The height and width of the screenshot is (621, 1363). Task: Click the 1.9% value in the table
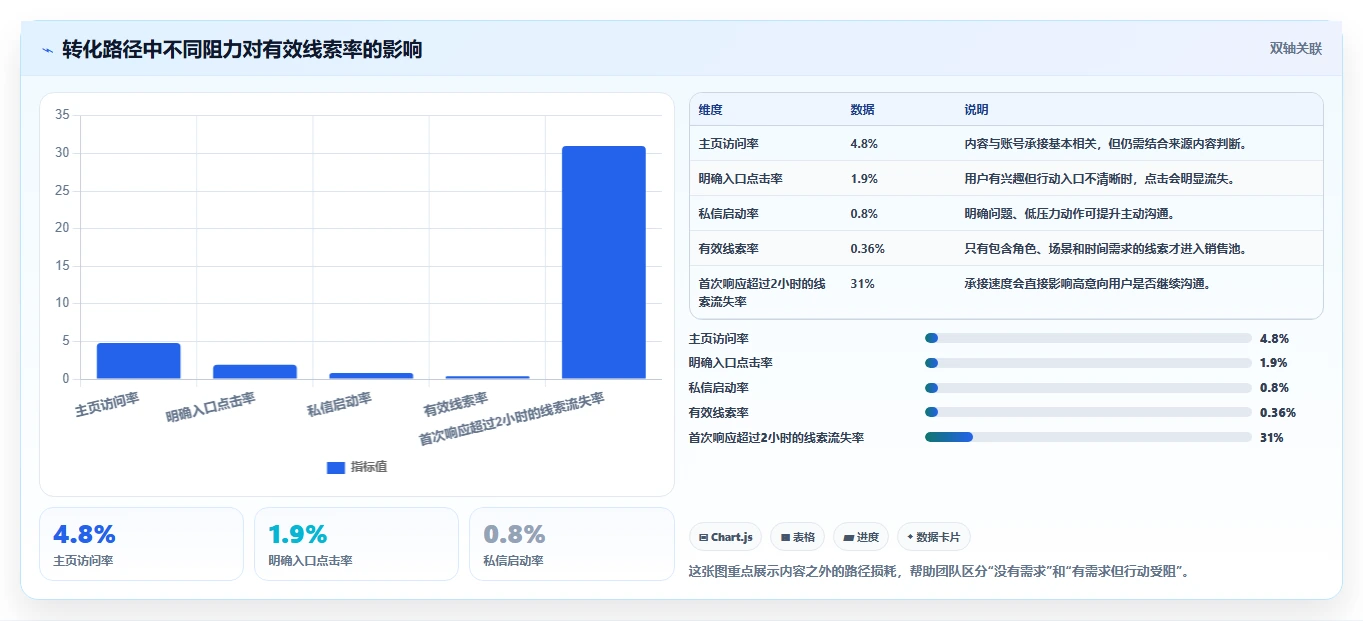[x=864, y=179]
